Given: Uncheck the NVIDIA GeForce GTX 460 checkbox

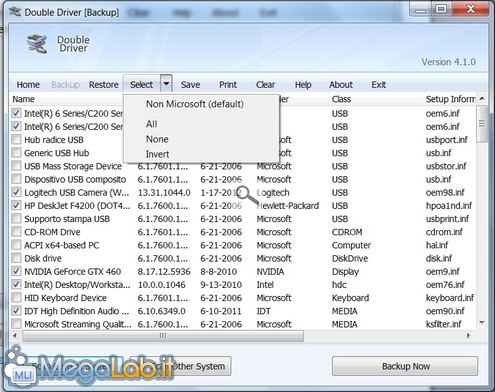Looking at the screenshot, I should click(x=16, y=271).
